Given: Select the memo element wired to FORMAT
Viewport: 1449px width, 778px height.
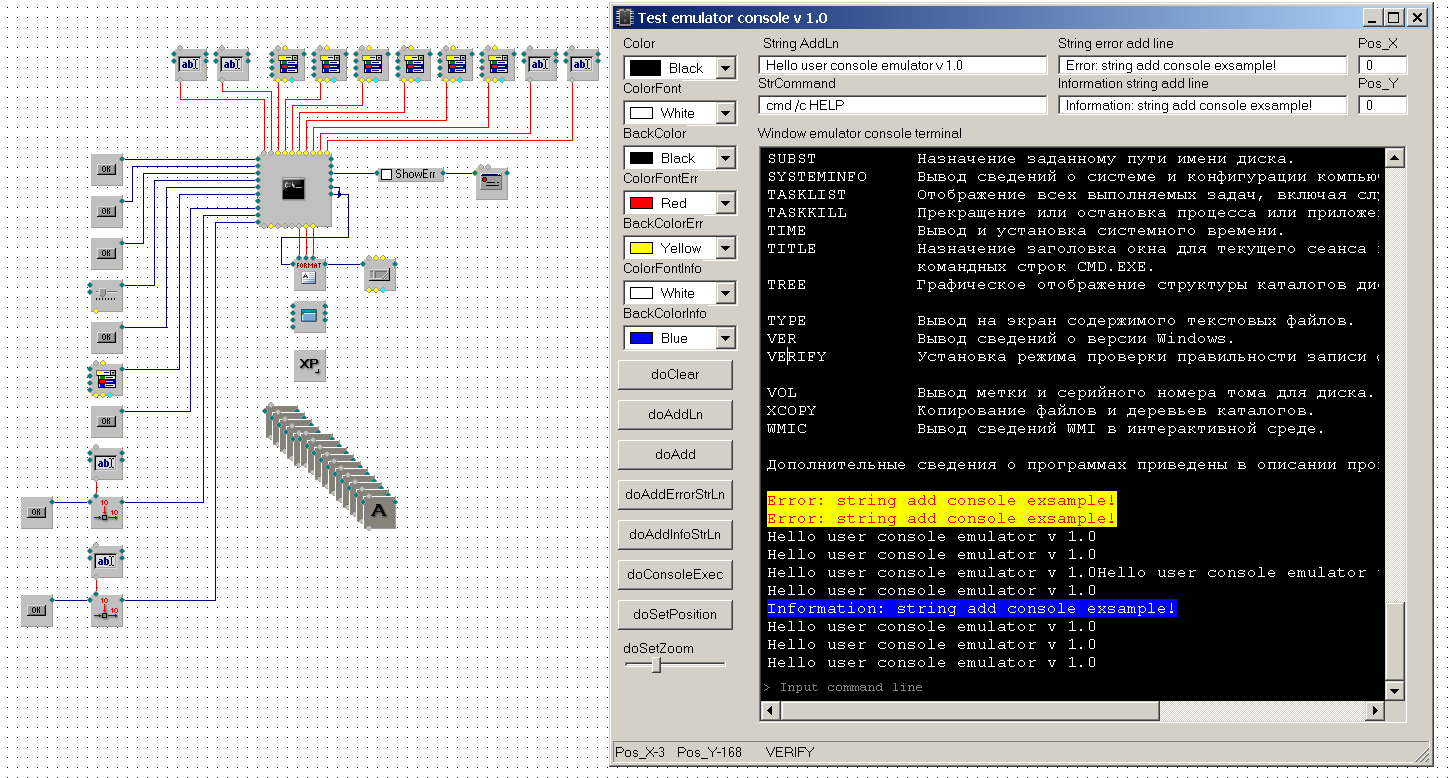Looking at the screenshot, I should click(380, 274).
